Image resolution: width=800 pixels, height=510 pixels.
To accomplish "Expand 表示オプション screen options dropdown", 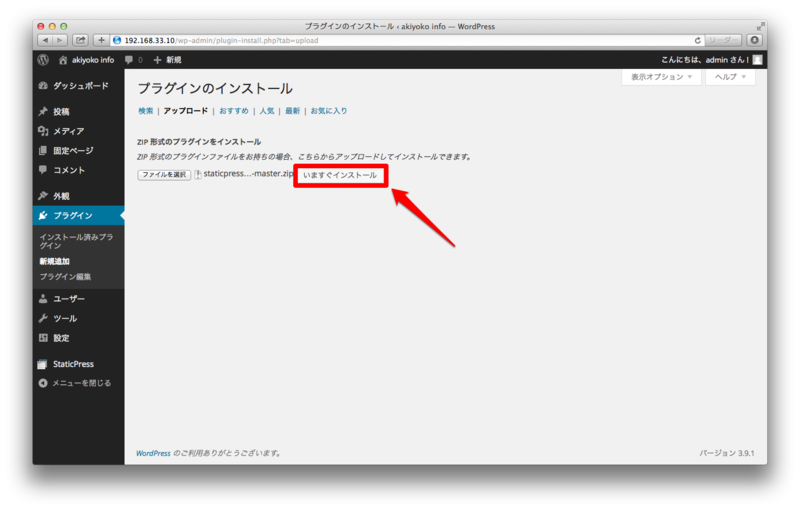I will 661,77.
